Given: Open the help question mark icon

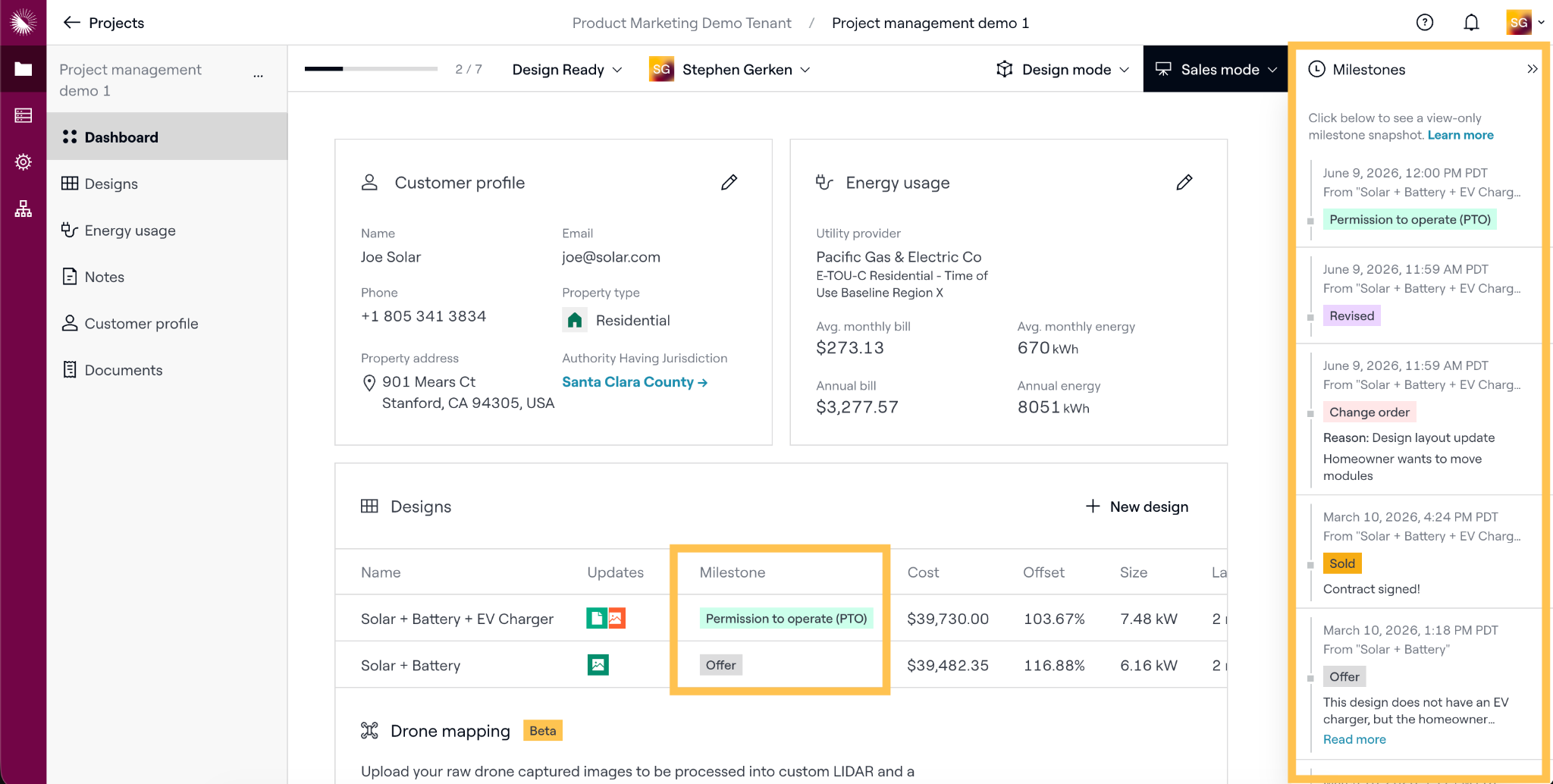Looking at the screenshot, I should pyautogui.click(x=1425, y=23).
